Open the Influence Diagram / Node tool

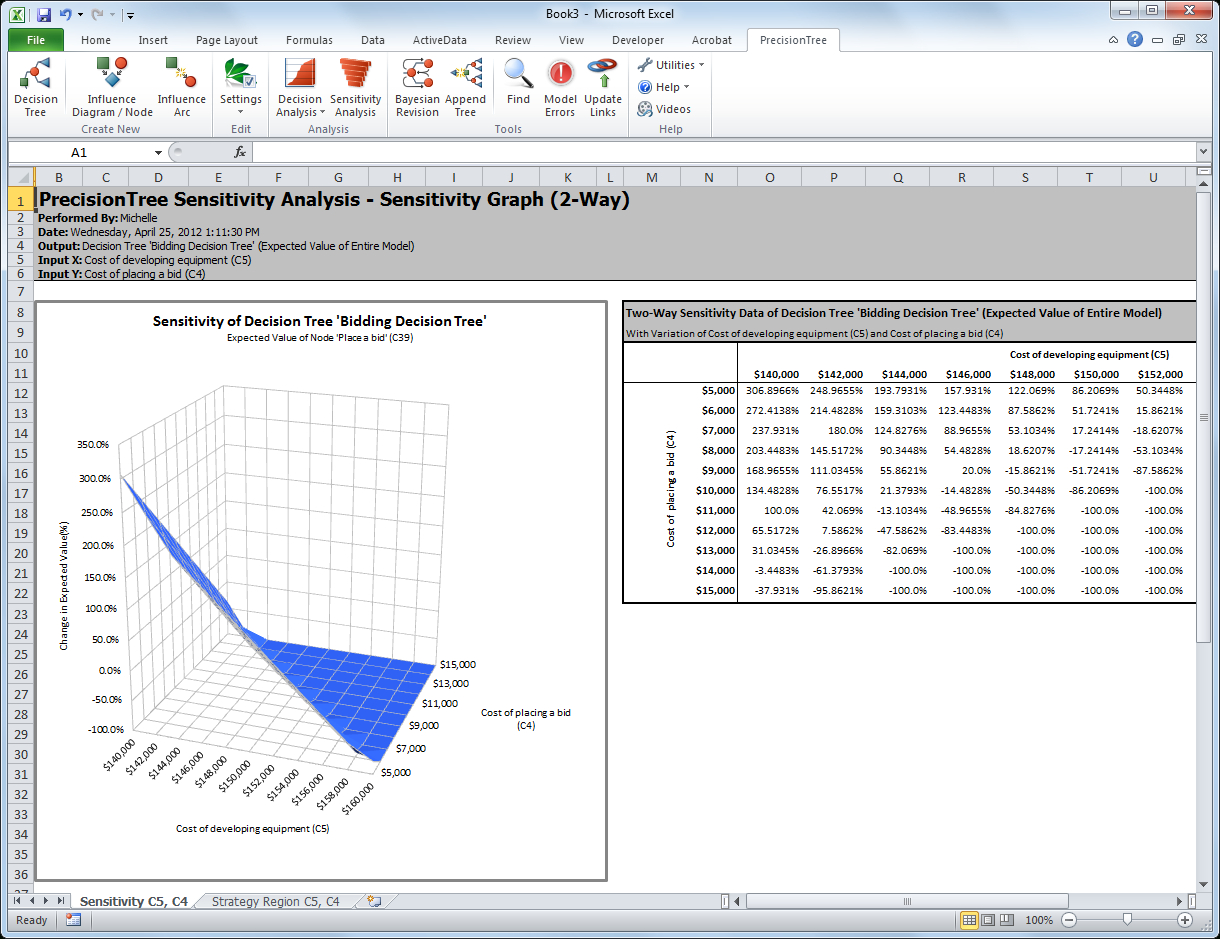click(112, 88)
